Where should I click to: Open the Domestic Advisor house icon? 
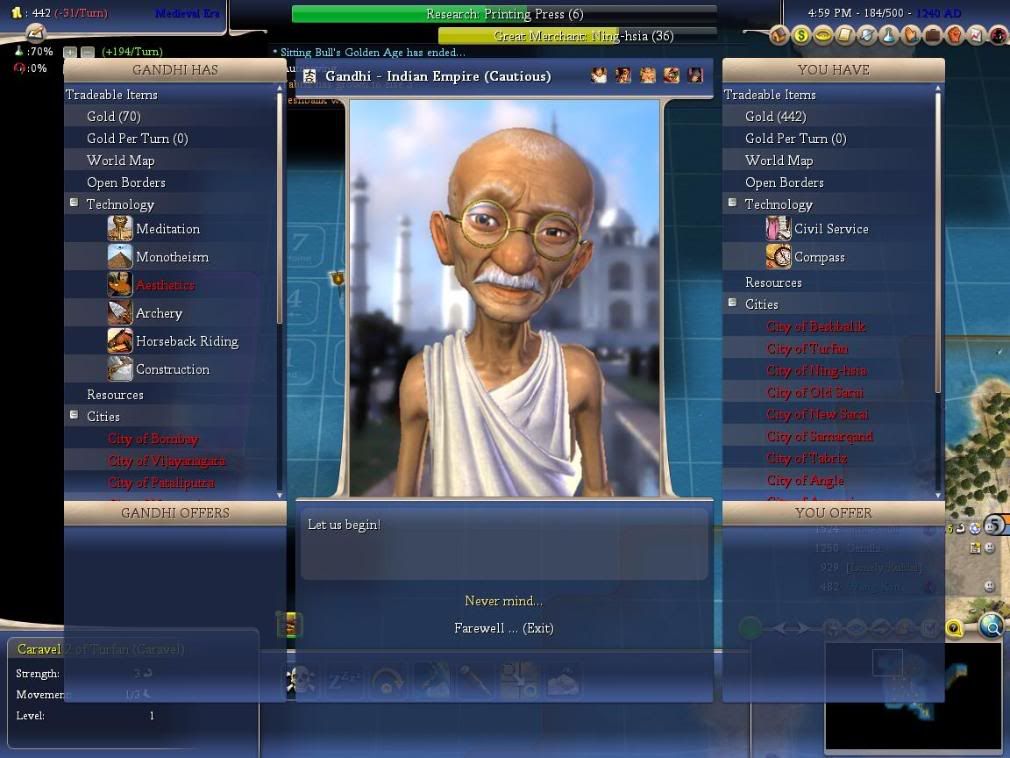(x=779, y=35)
